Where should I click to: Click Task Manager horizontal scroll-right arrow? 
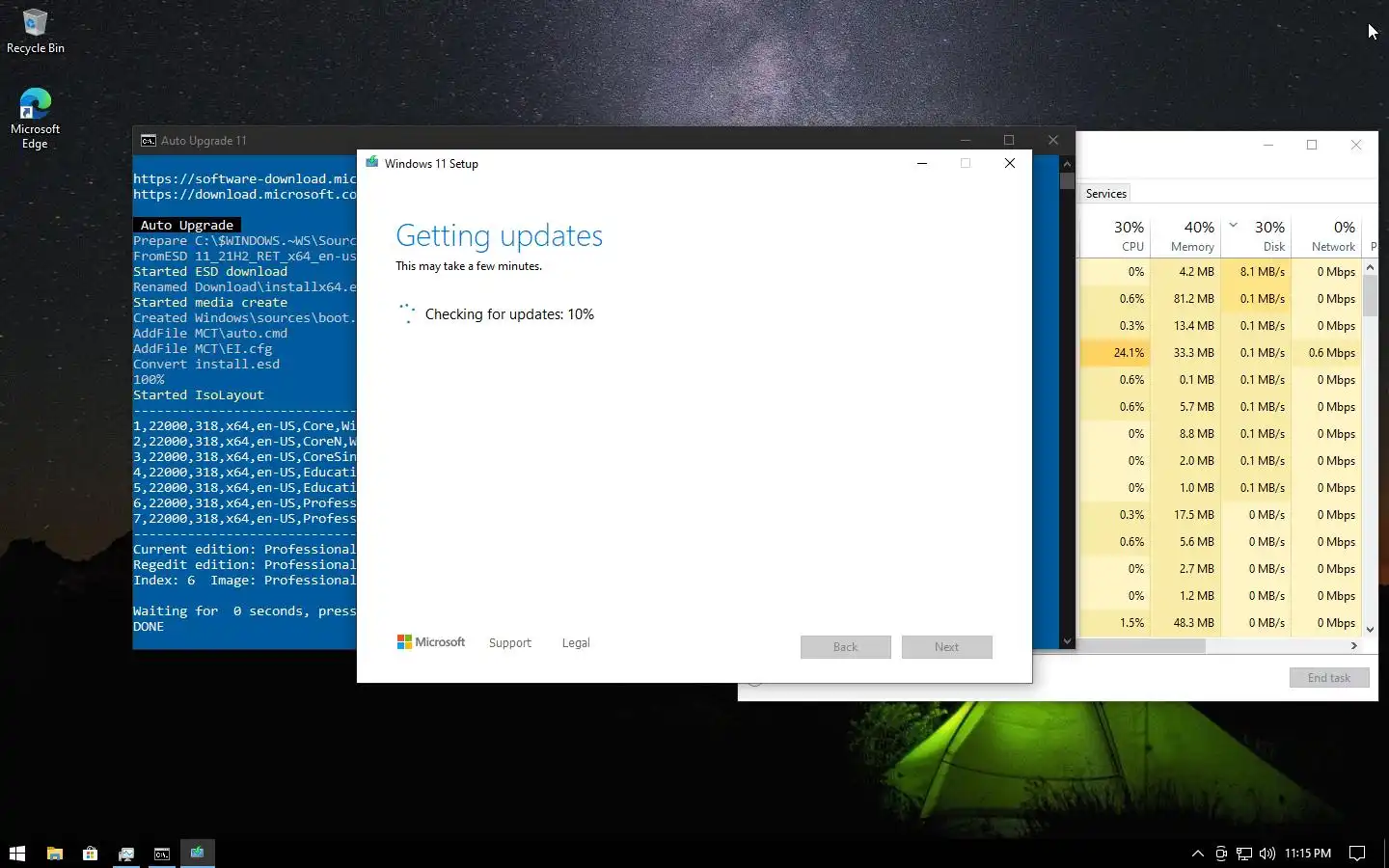pyautogui.click(x=1354, y=646)
